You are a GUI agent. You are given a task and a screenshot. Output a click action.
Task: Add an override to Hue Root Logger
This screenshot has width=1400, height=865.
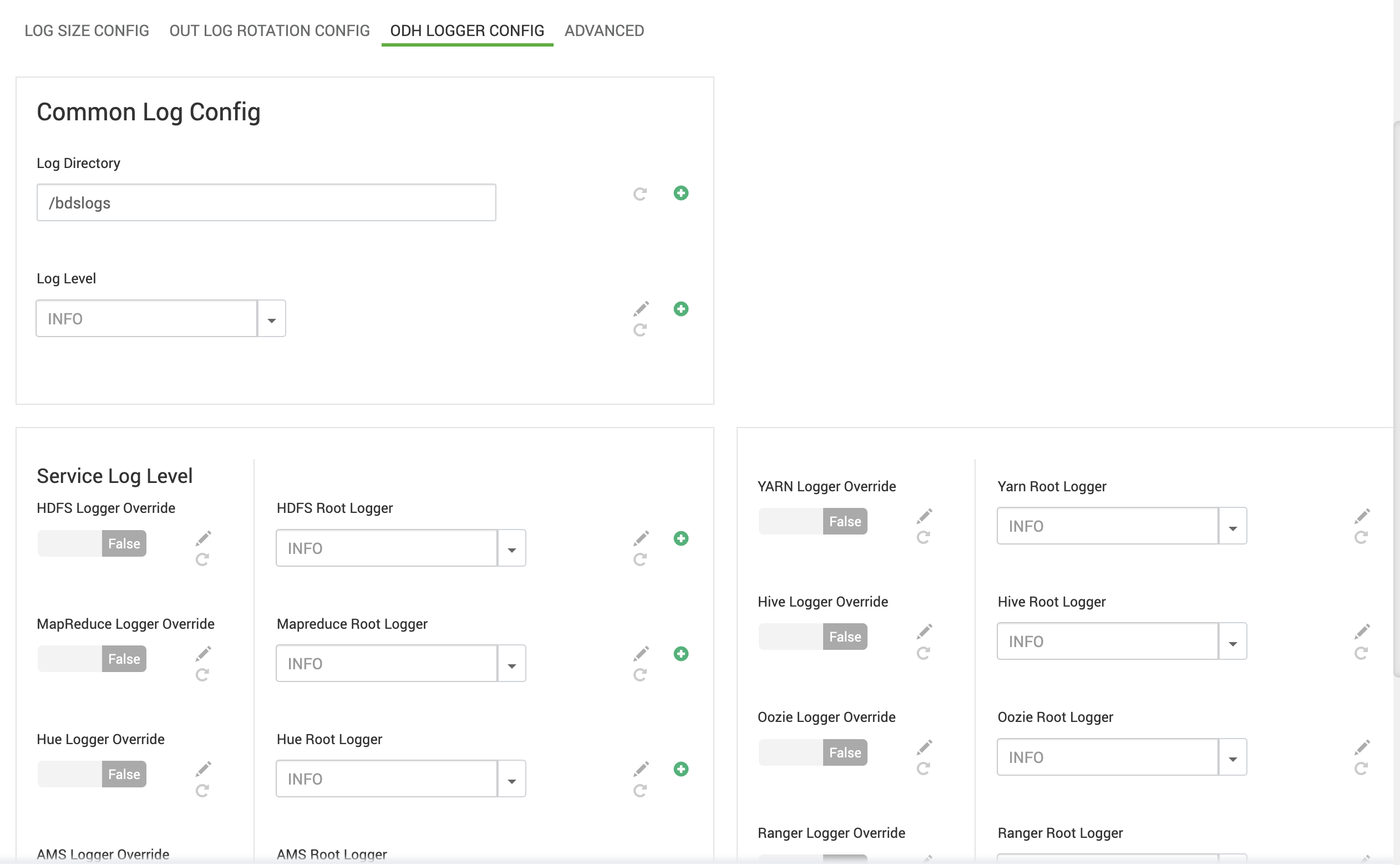pyautogui.click(x=681, y=769)
